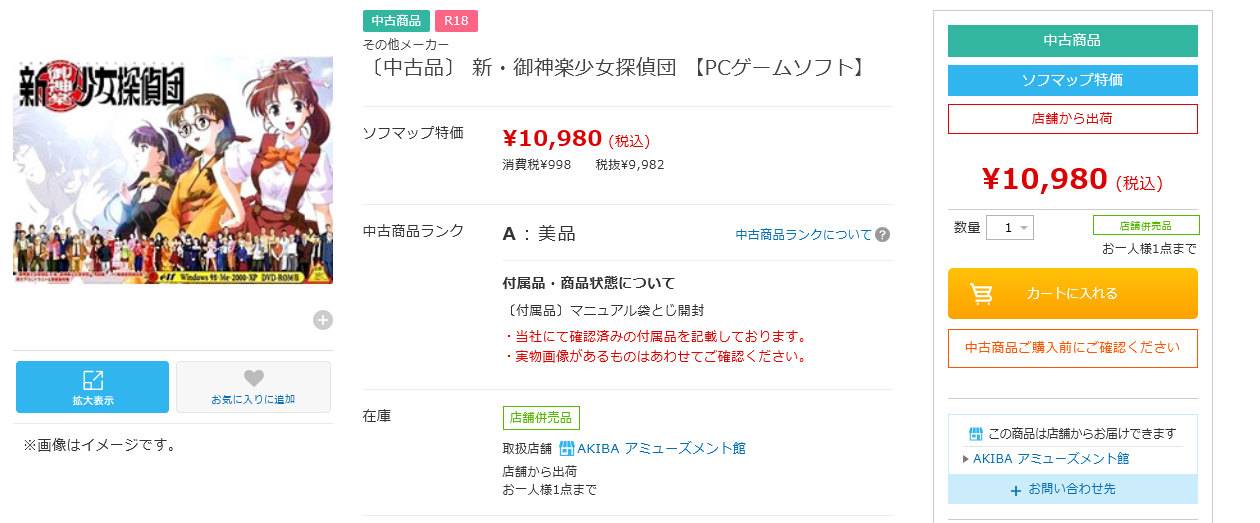Click the enlarge display icon (拡大表示)

[x=93, y=380]
